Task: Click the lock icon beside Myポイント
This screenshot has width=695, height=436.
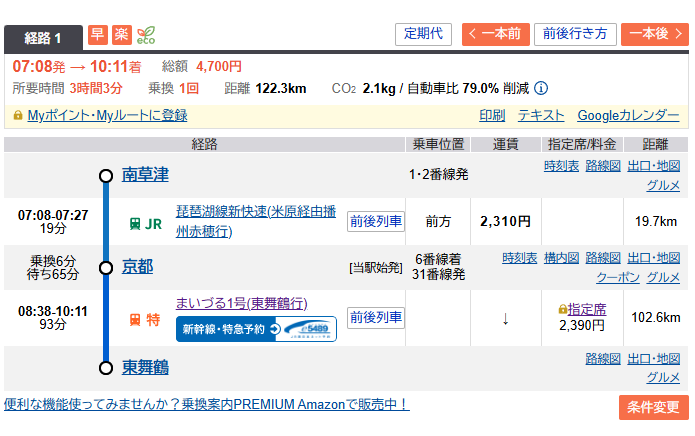Action: pos(18,115)
